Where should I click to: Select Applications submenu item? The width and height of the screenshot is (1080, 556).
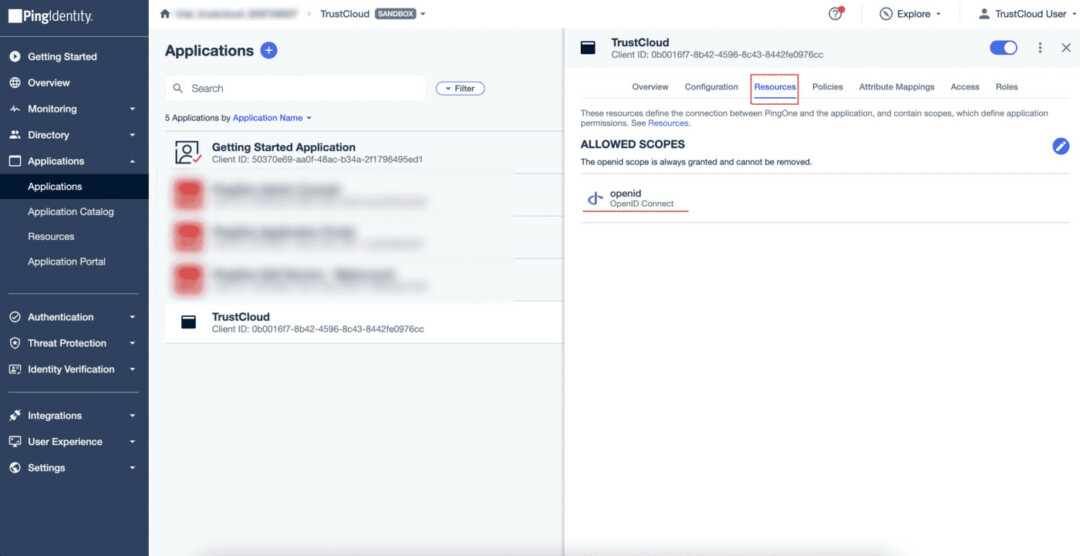55,187
